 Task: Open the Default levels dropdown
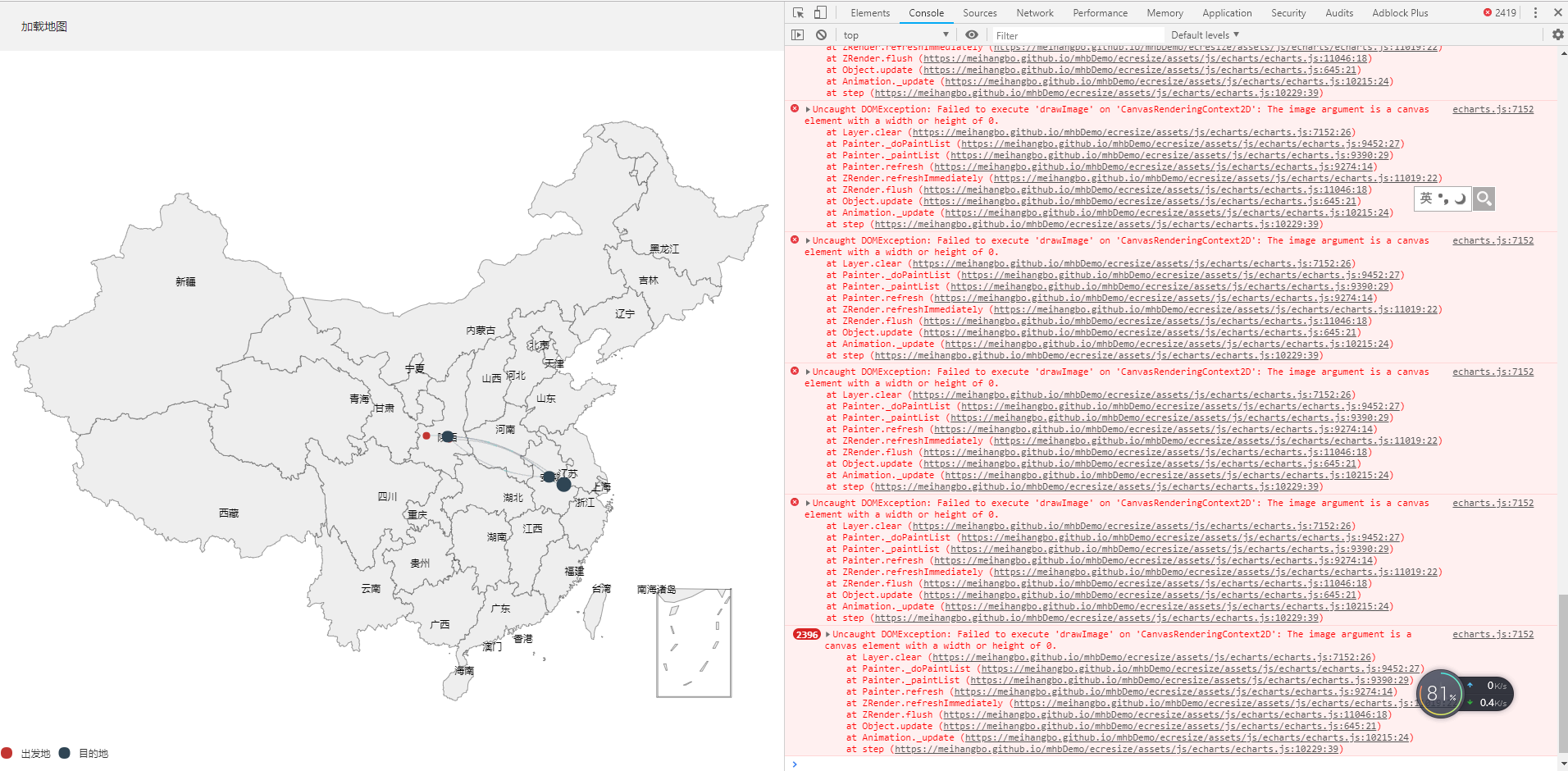(x=1205, y=35)
